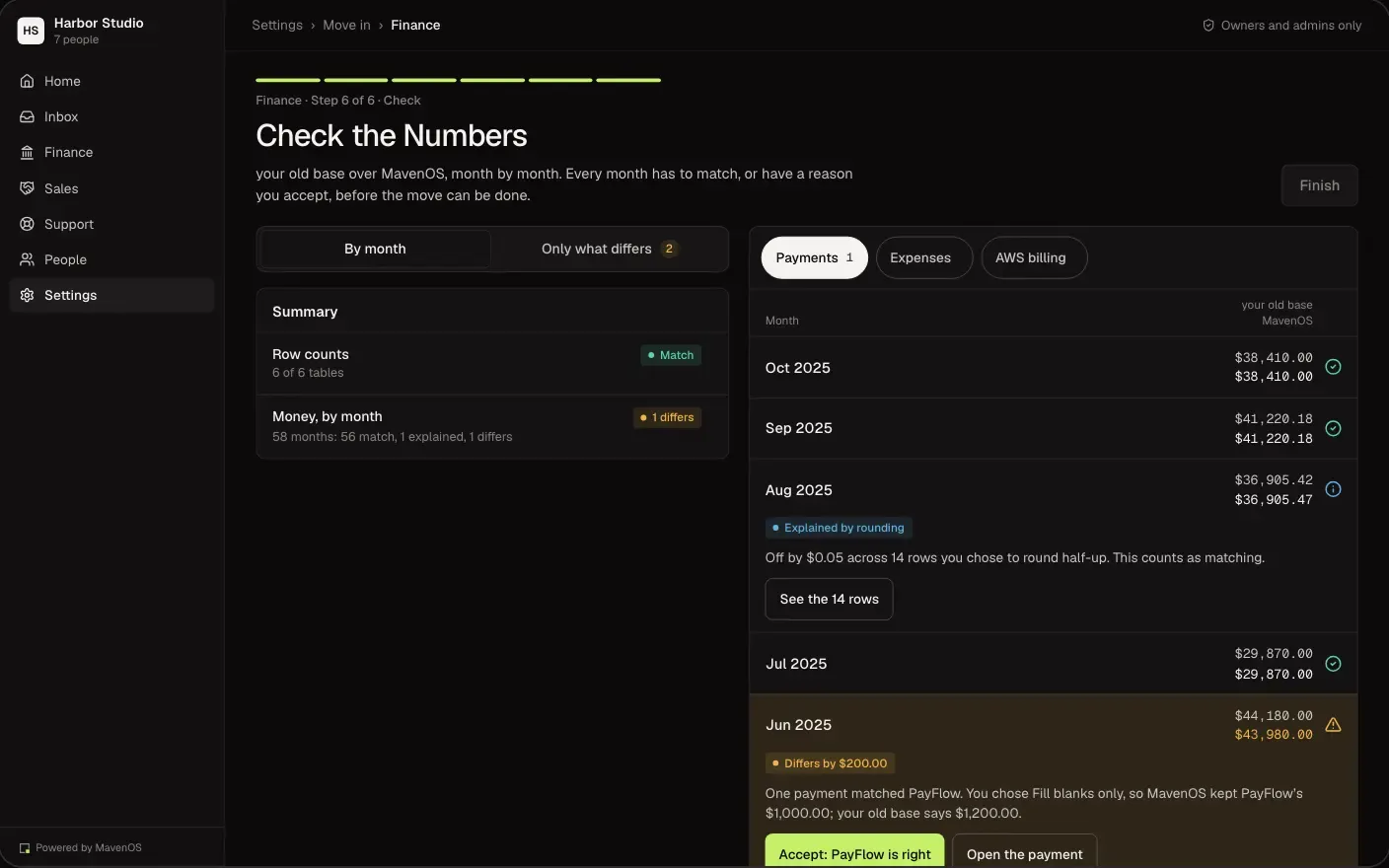Screen dimensions: 1389x868
Task: Click the Sales icon in sidebar
Action: [28, 188]
